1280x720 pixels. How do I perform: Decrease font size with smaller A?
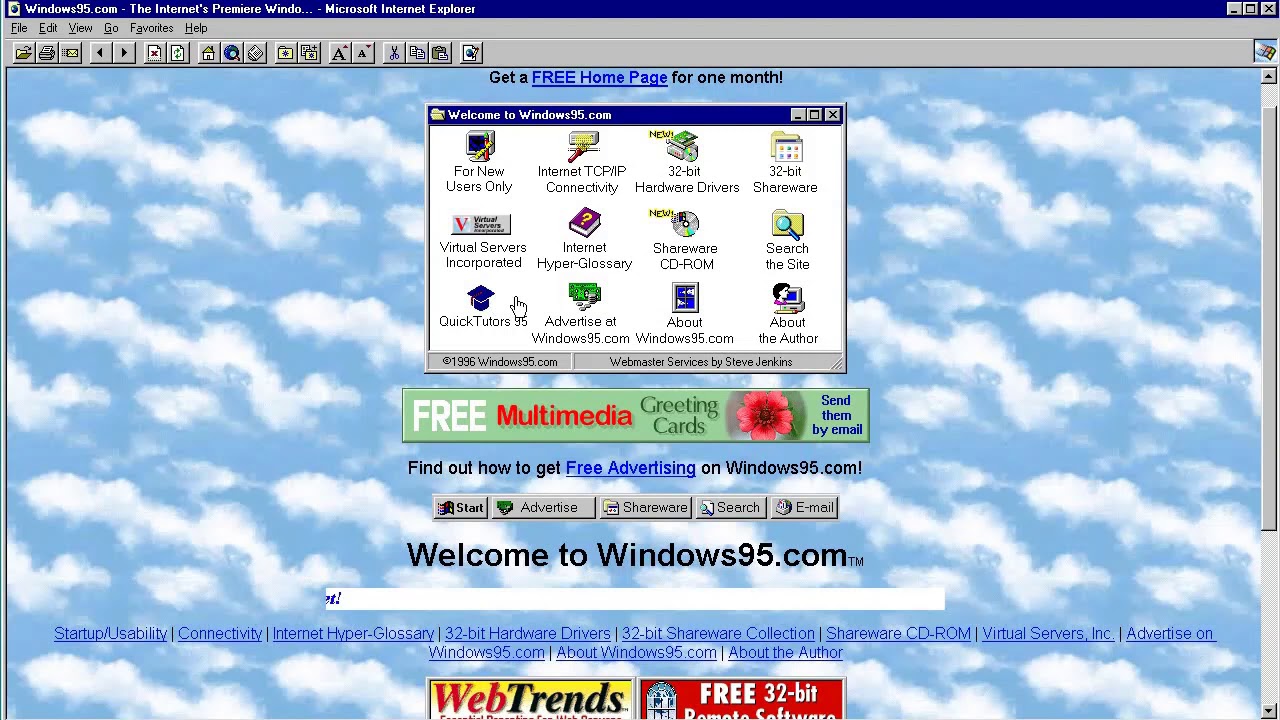(363, 53)
